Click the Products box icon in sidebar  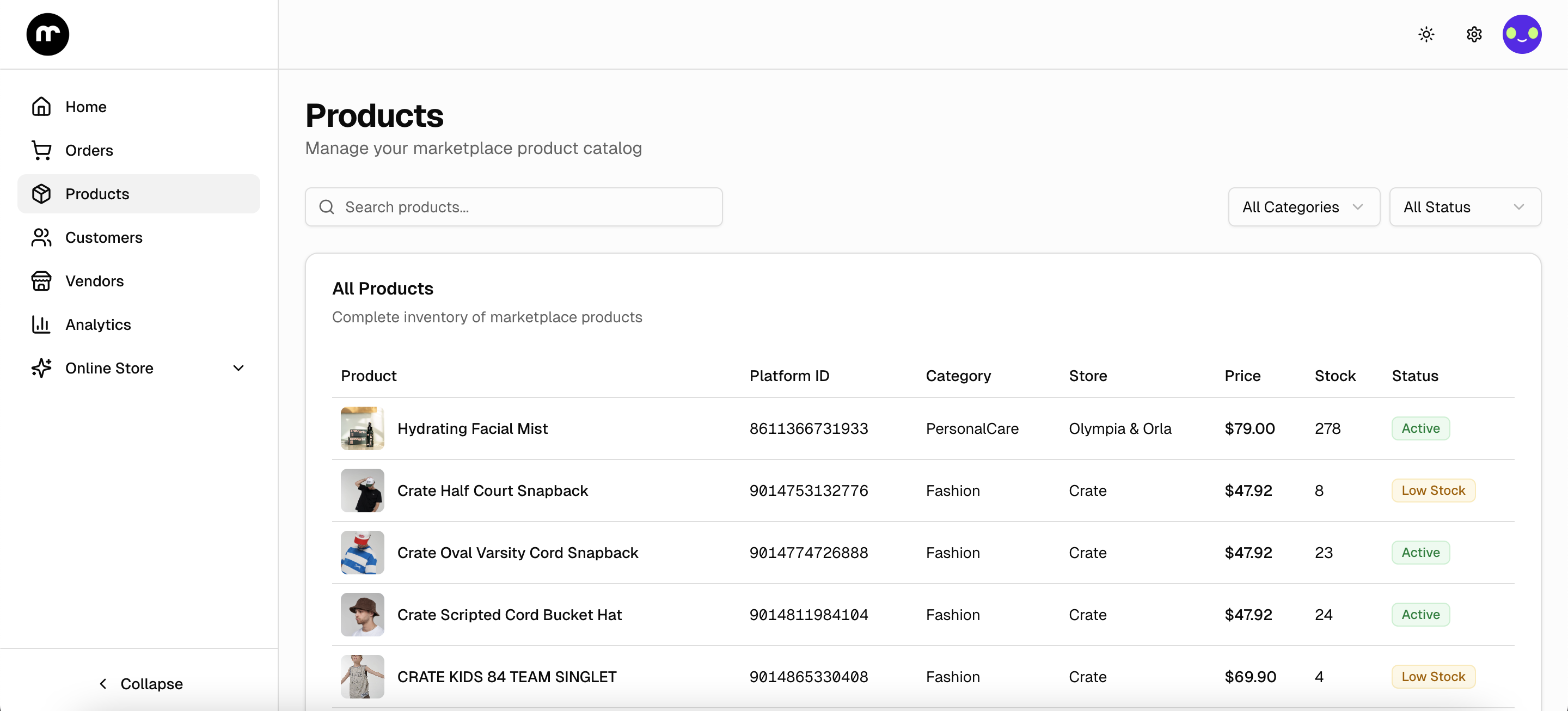41,194
